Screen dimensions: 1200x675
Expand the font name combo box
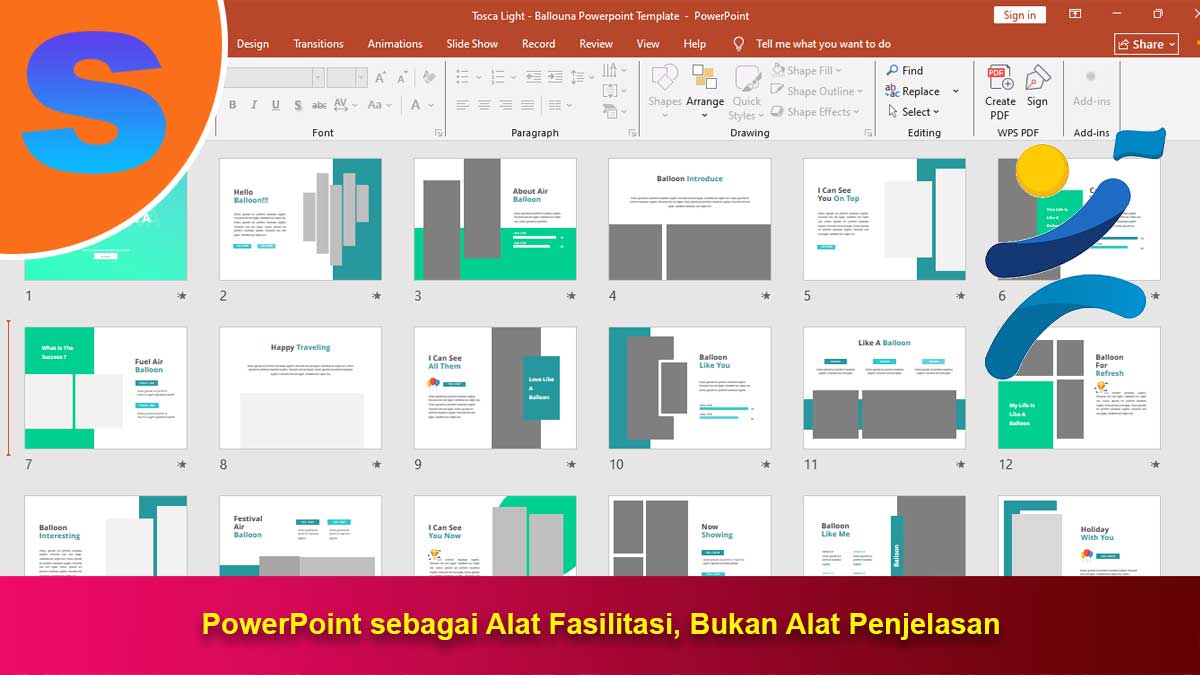pos(318,77)
